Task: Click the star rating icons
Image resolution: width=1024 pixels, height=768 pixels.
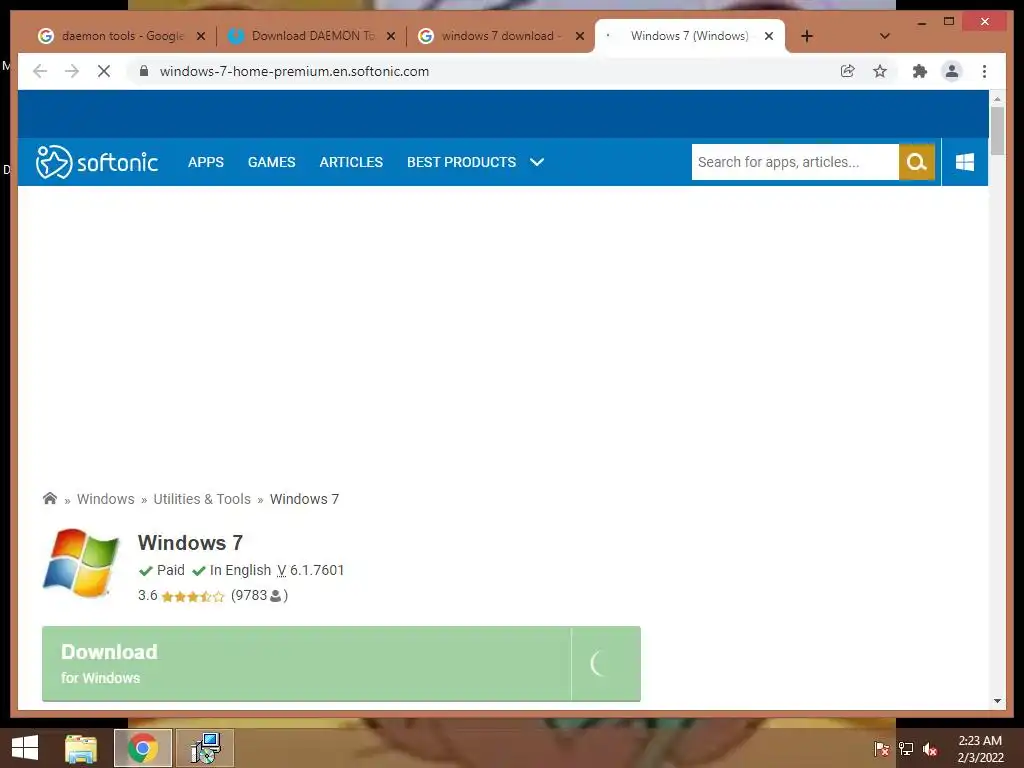Action: click(x=193, y=596)
